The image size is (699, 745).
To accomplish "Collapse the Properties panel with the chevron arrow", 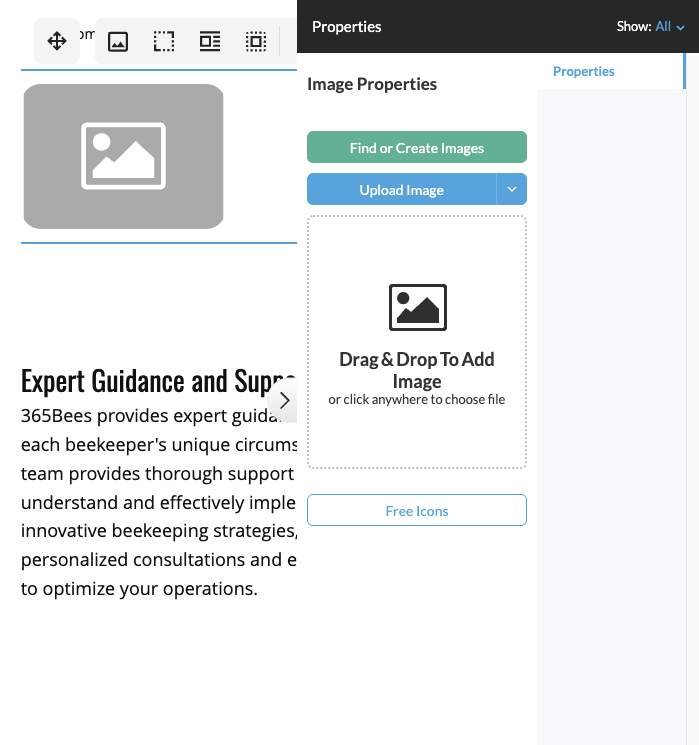I will pos(284,400).
